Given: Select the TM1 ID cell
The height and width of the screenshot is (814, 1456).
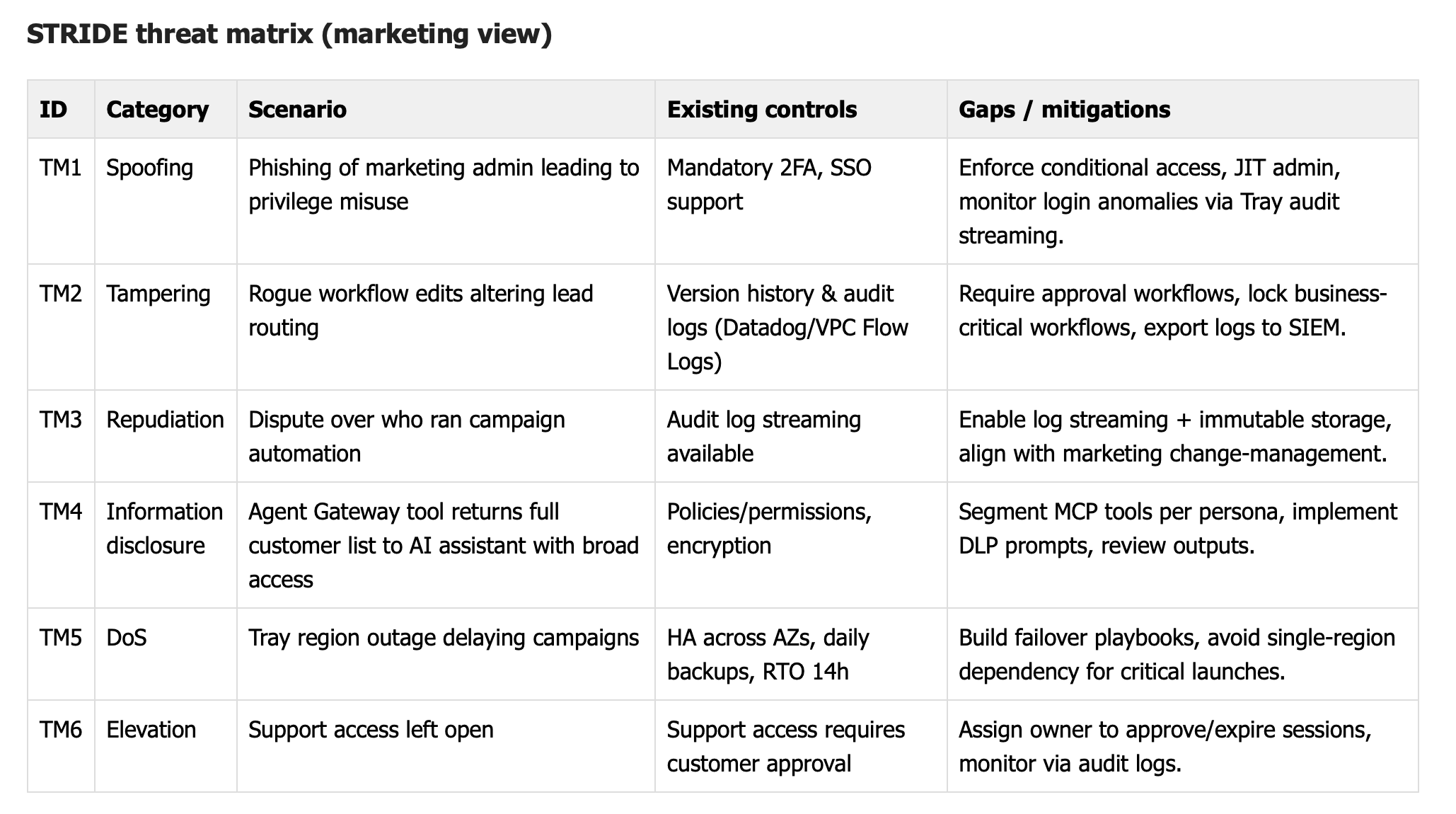Looking at the screenshot, I should [60, 168].
